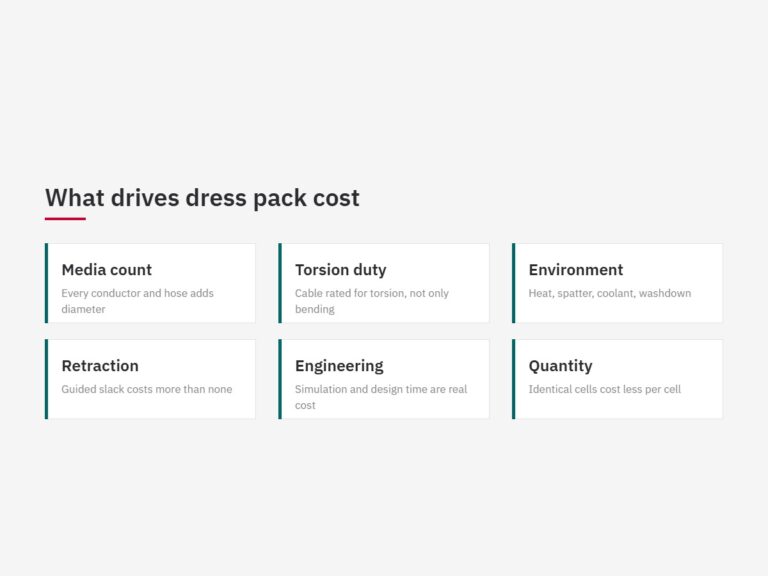Select the "Quantity" card title
Screen dimensions: 768x576
pos(560,366)
